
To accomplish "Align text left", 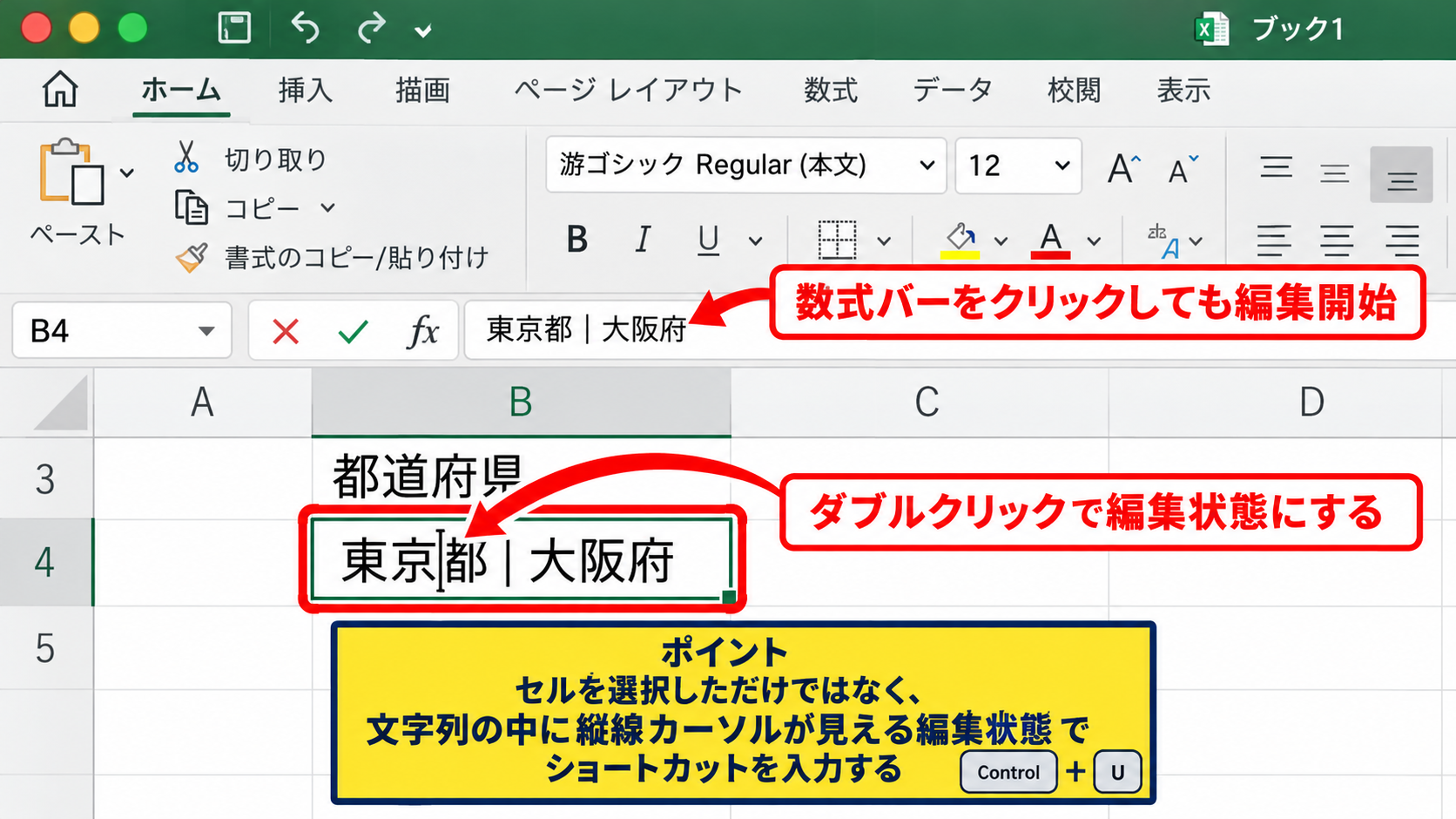I will pos(1273,240).
